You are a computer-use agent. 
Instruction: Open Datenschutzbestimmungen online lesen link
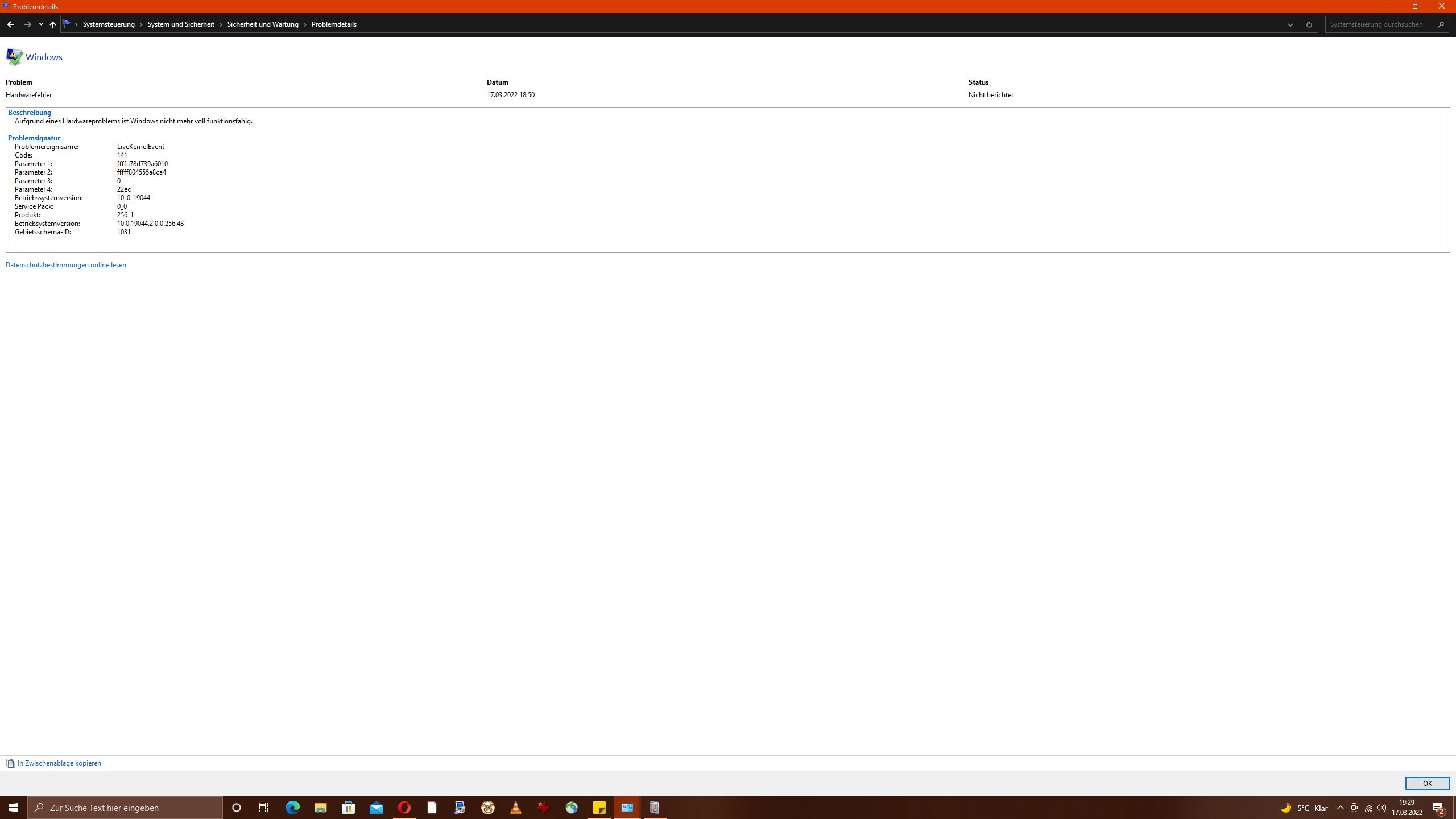(x=66, y=265)
